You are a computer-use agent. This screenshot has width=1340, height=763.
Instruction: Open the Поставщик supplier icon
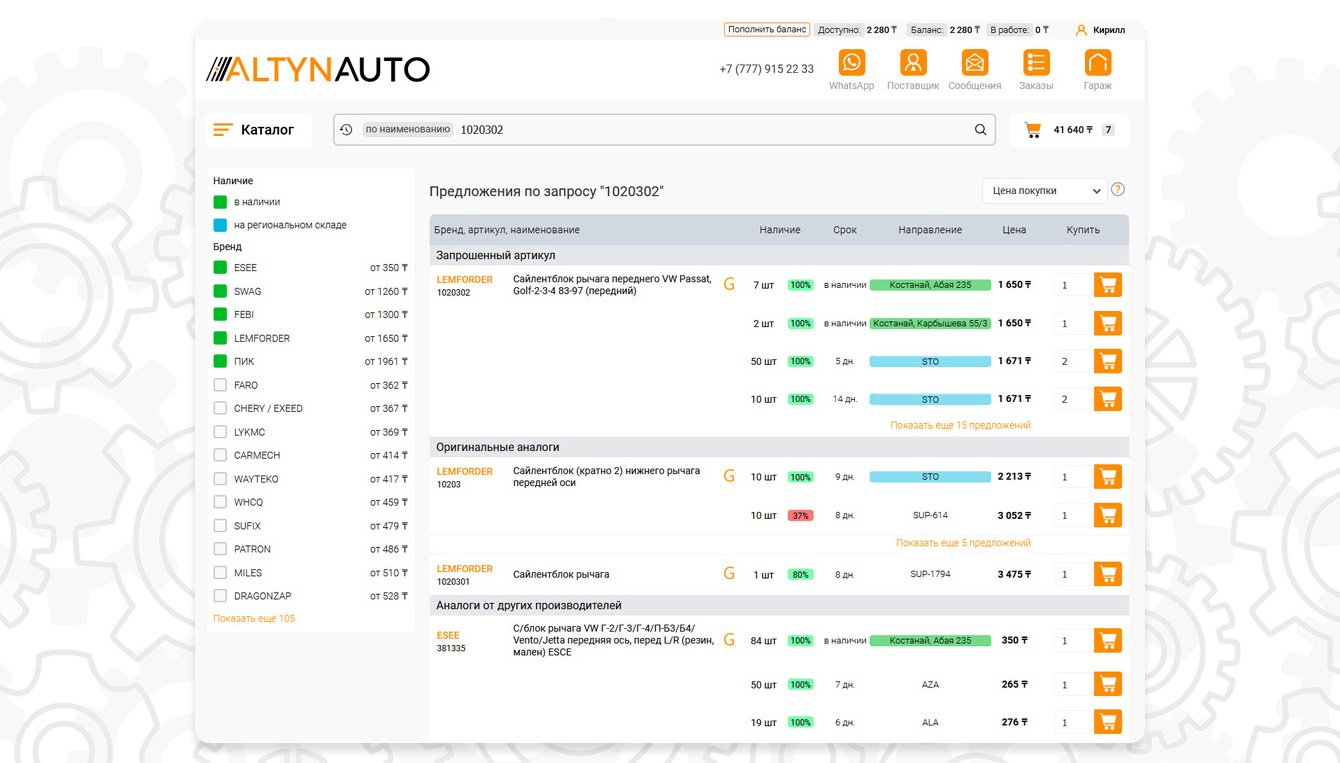tap(913, 63)
